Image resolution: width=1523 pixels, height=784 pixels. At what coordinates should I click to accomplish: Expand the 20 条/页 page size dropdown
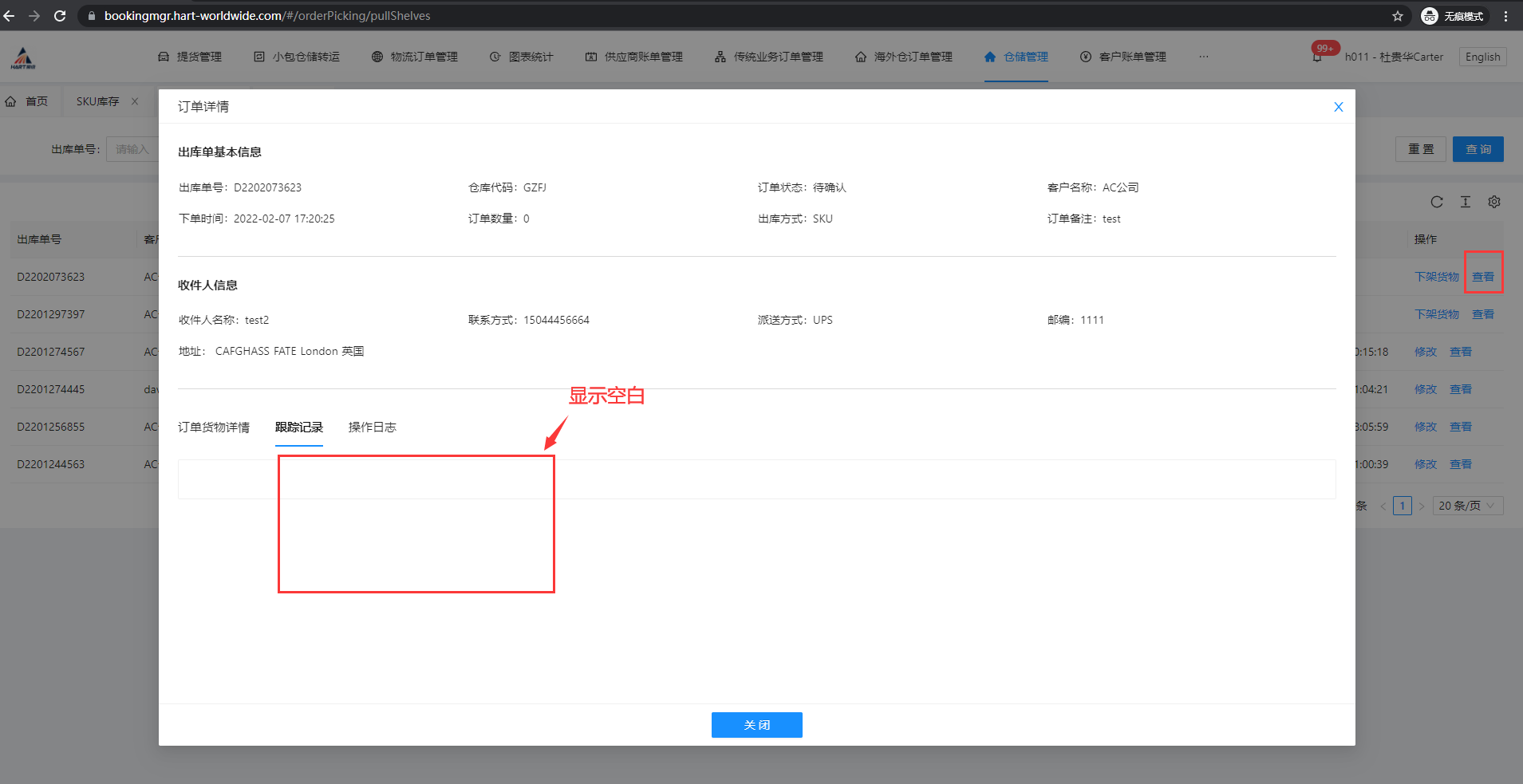1467,506
